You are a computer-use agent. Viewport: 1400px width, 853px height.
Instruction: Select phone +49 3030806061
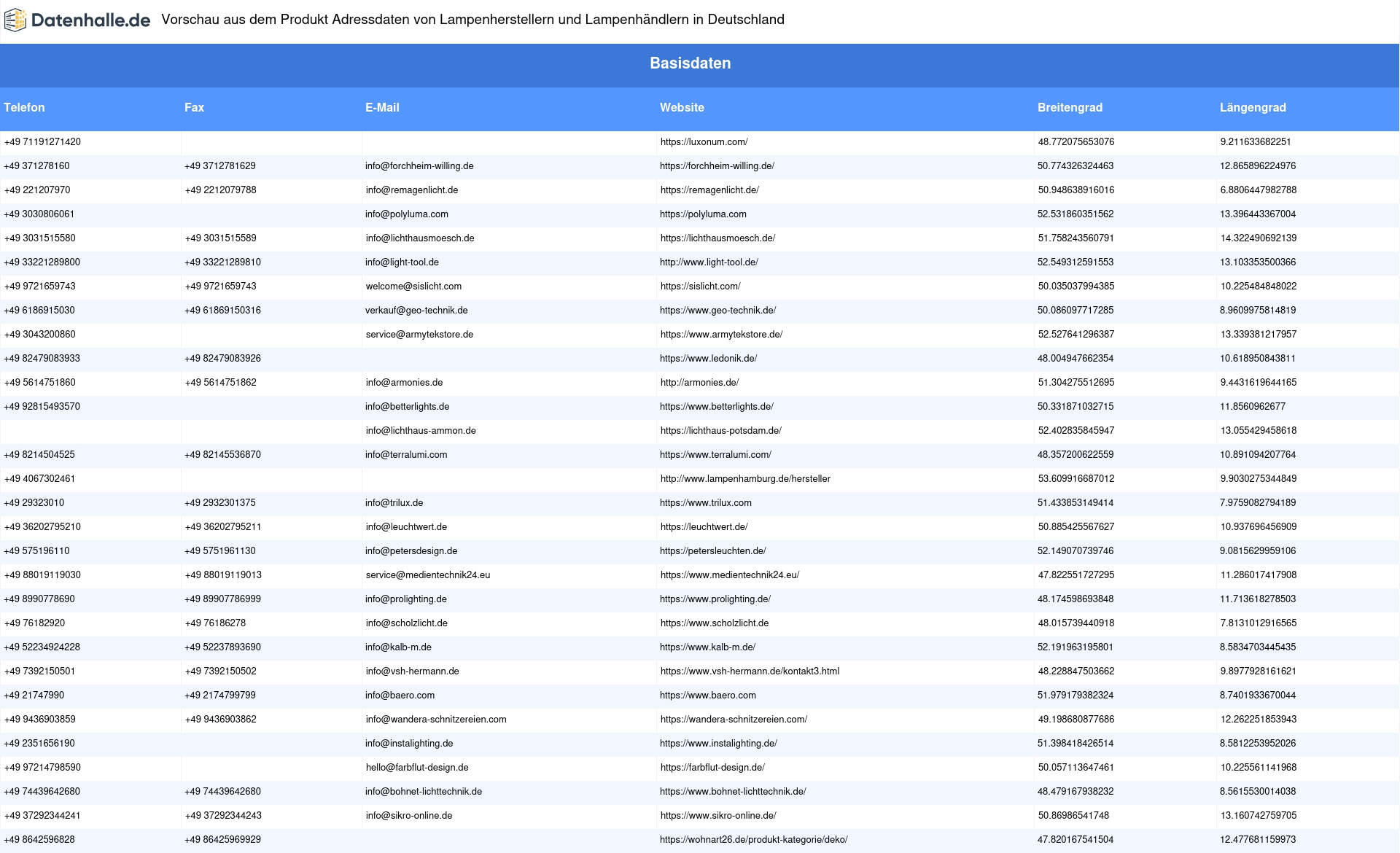[39, 214]
